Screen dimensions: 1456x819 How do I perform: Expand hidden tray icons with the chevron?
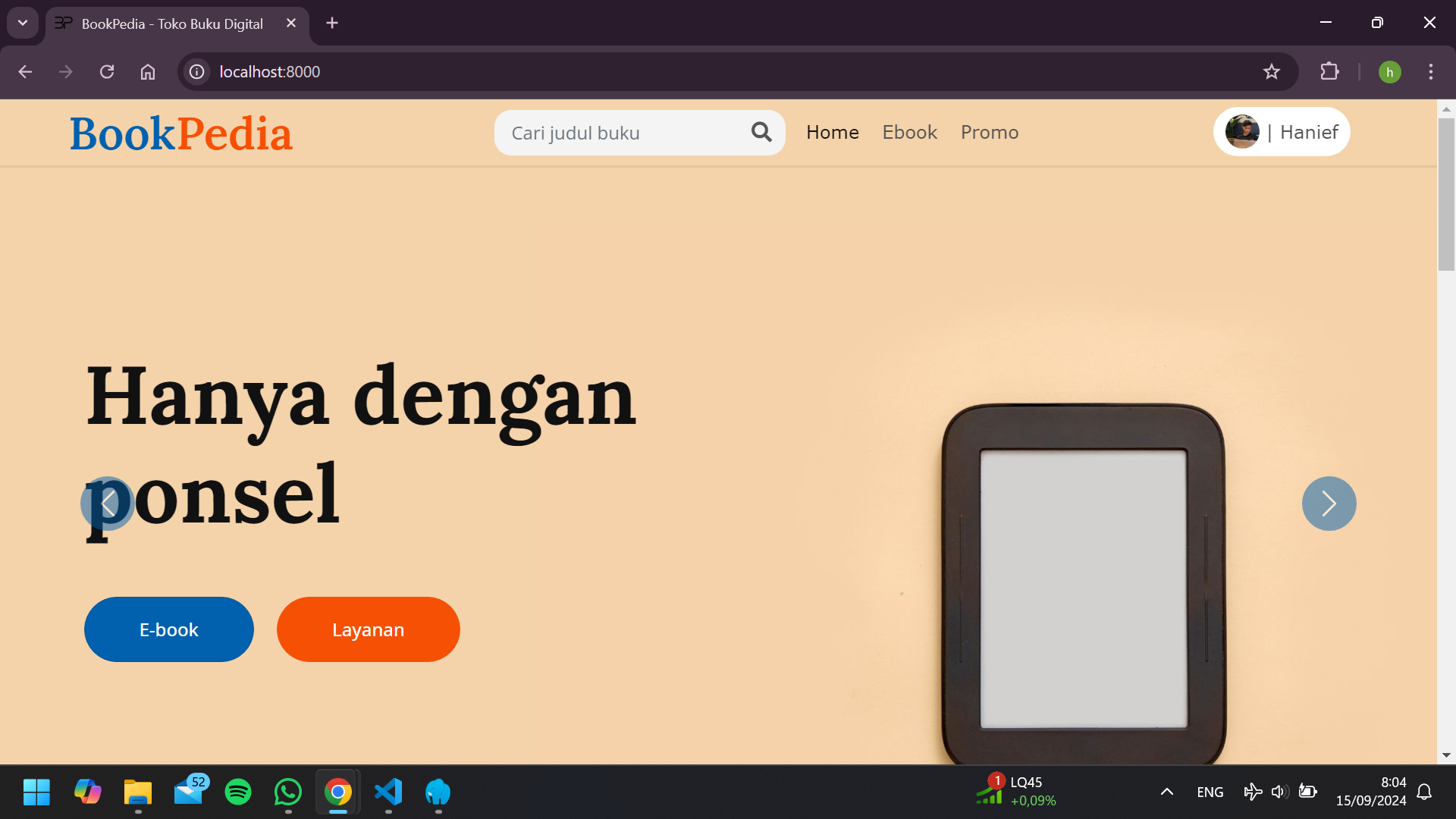pyautogui.click(x=1167, y=792)
